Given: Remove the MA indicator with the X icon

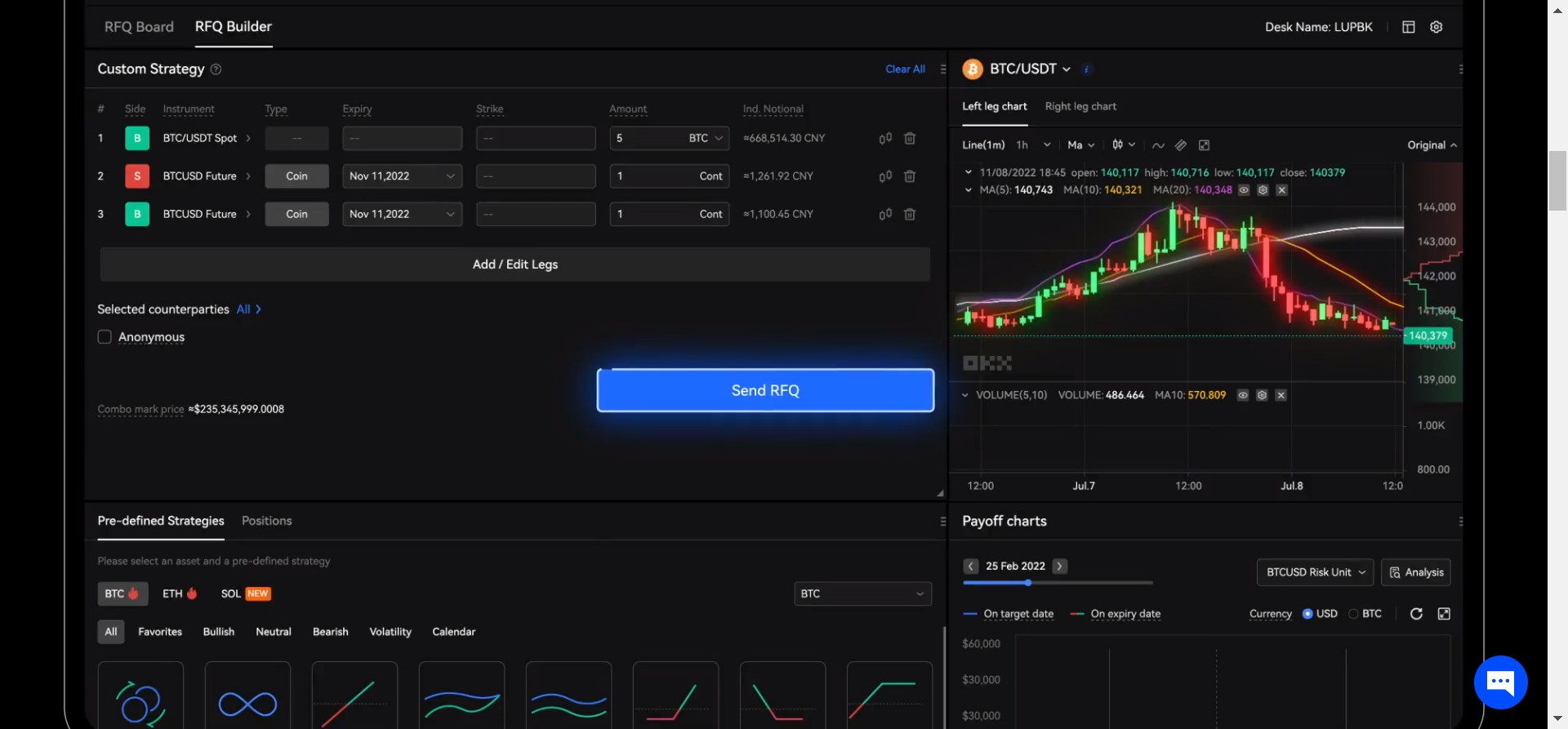Looking at the screenshot, I should coord(1281,190).
